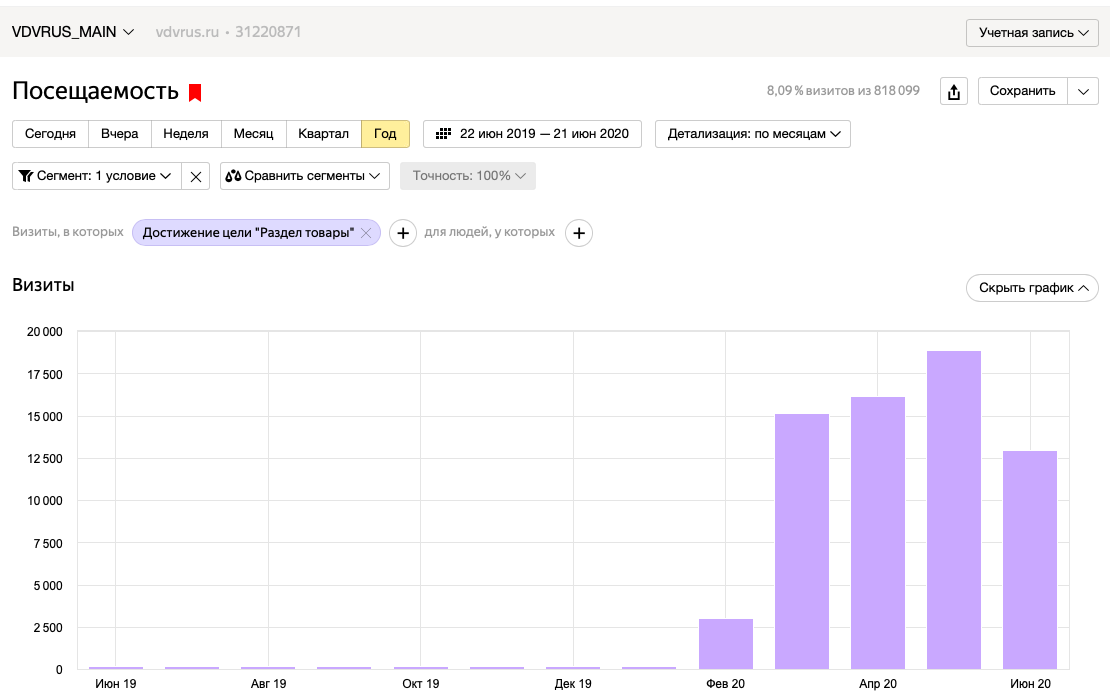Expand the VDVRUS_MAIN counter selector
1110x700 pixels.
point(73,32)
